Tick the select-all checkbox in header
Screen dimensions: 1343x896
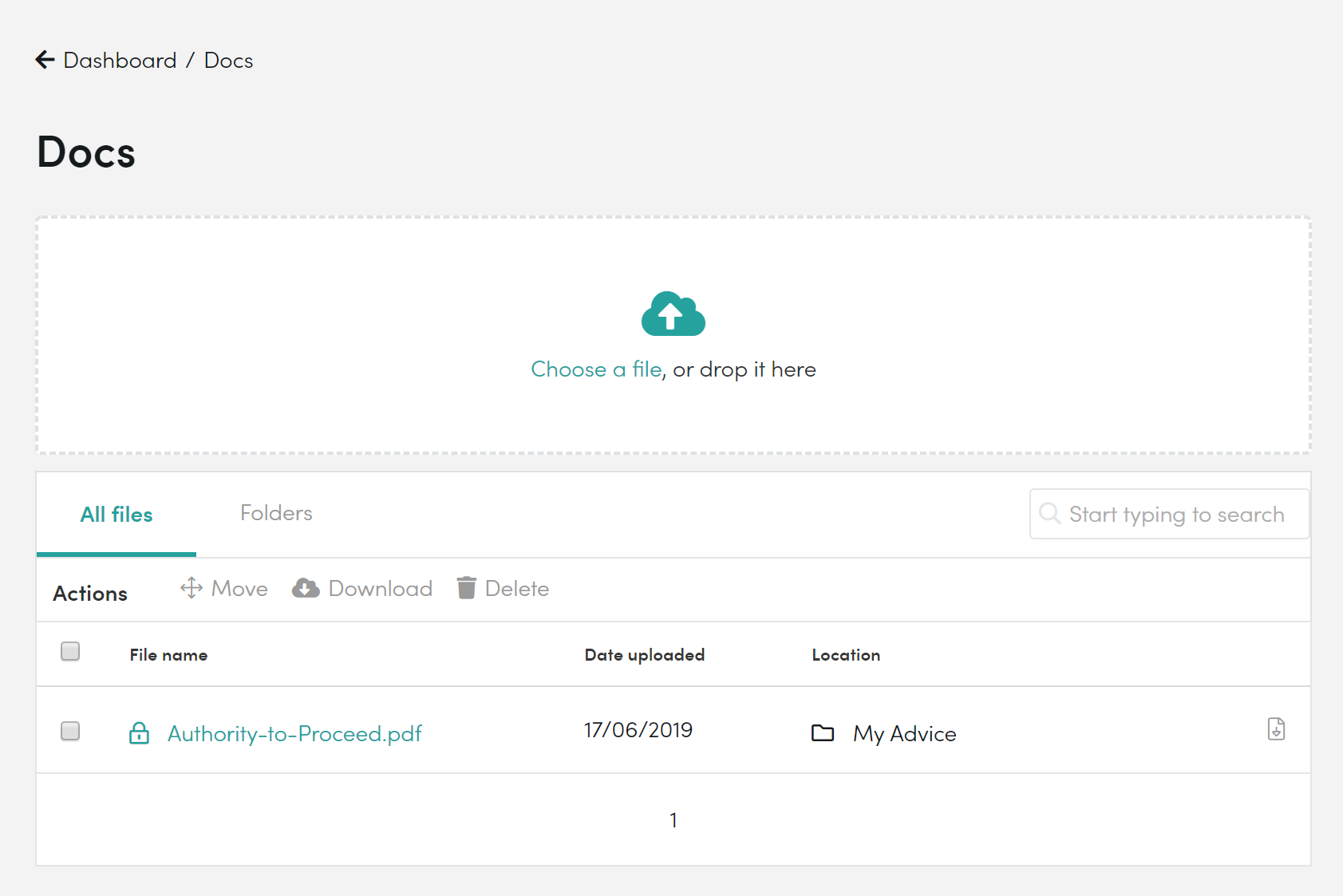(70, 651)
